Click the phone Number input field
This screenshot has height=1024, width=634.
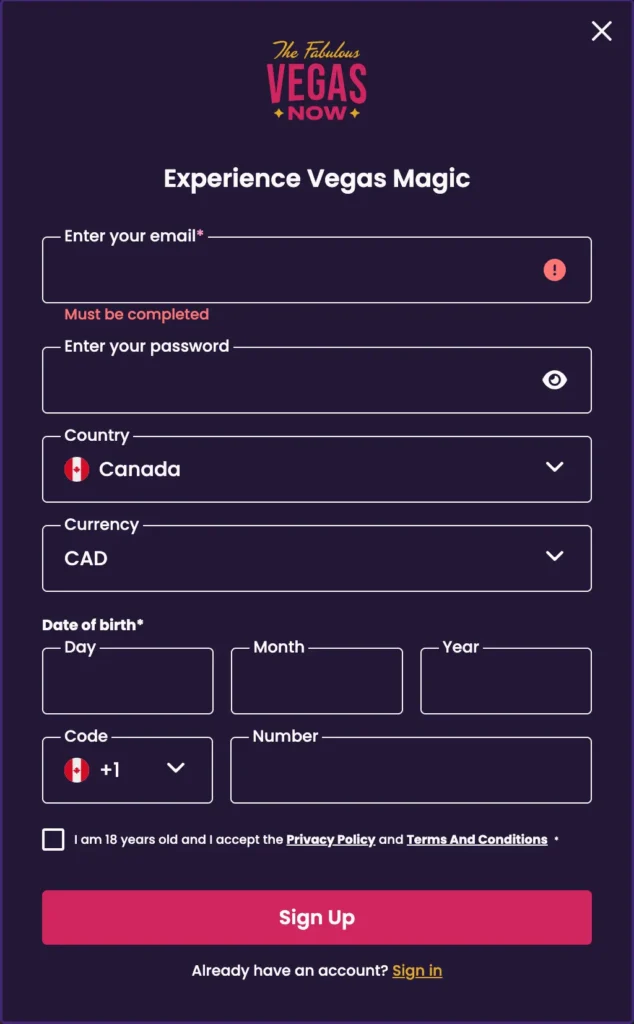[x=410, y=771]
